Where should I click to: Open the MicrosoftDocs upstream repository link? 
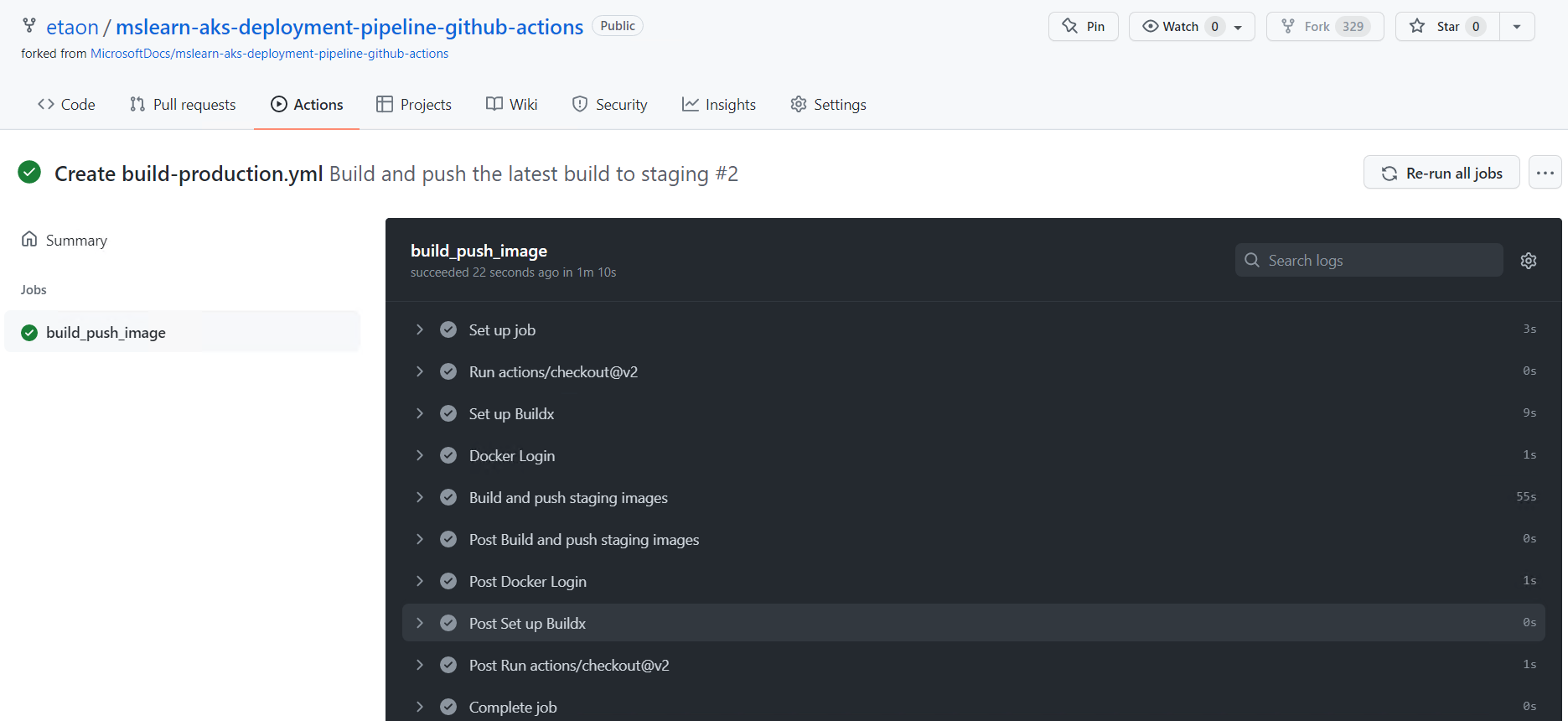pyautogui.click(x=269, y=54)
